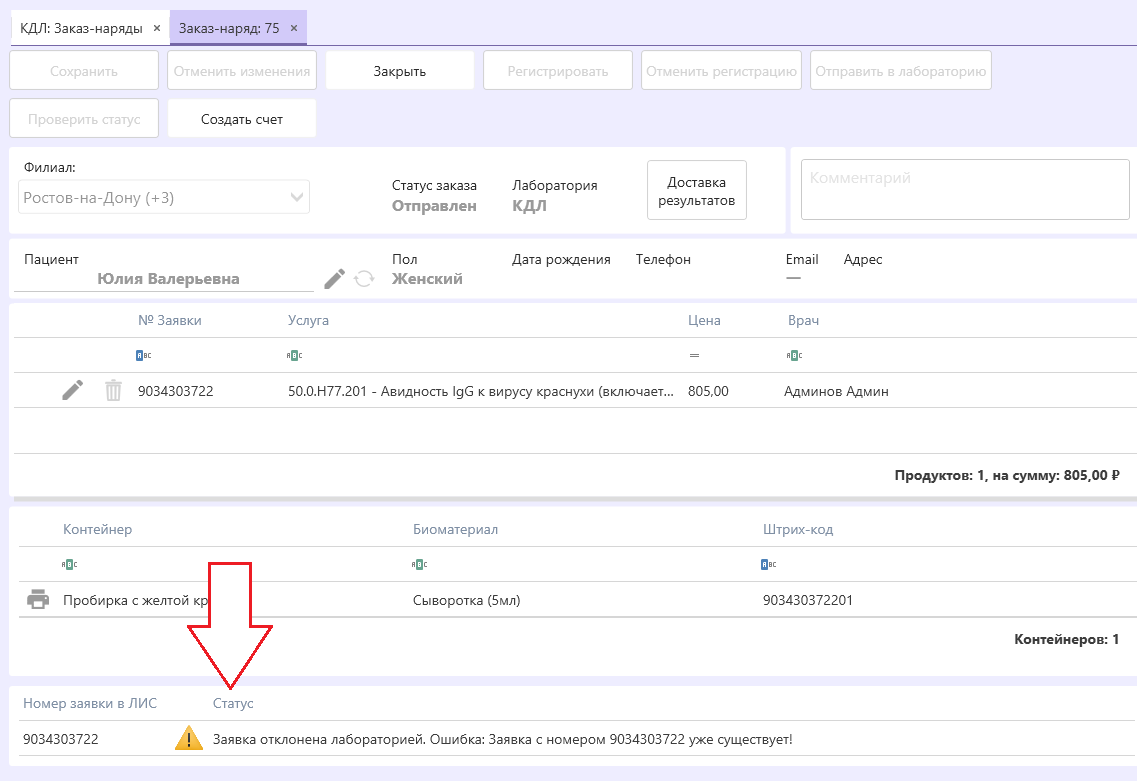Click gender value Женский

pos(427,279)
